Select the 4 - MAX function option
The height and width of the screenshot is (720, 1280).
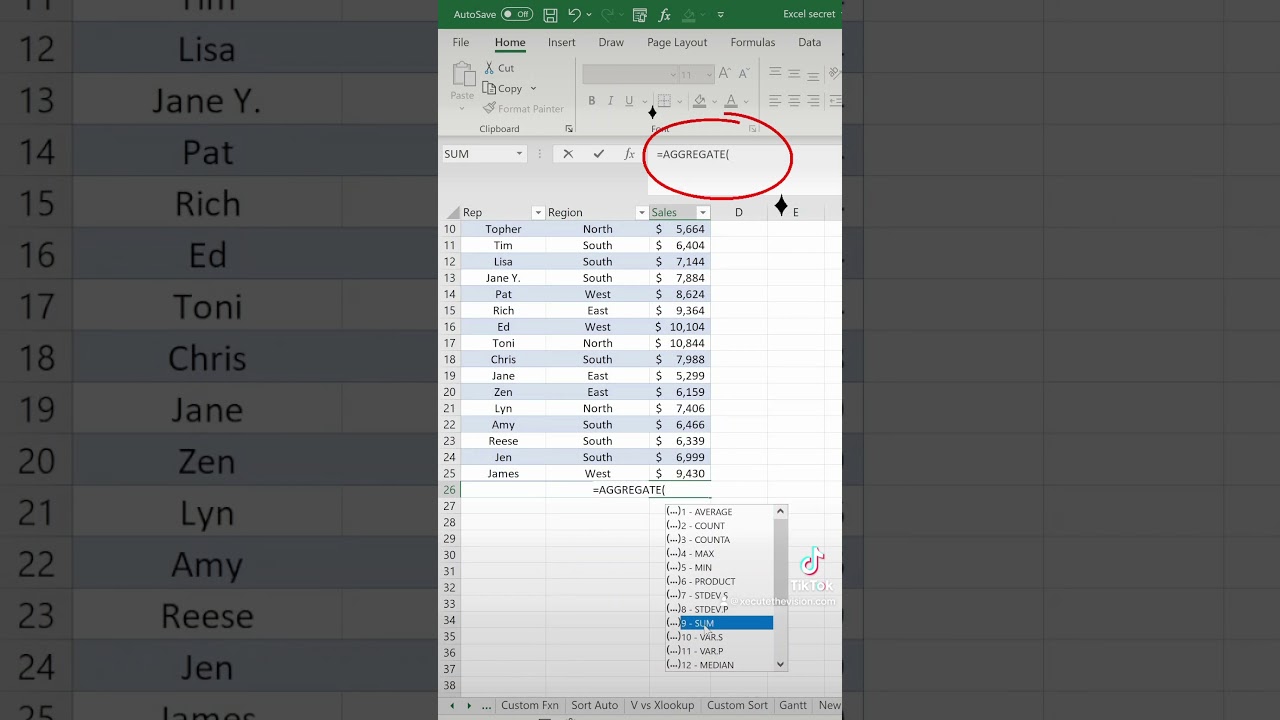point(719,554)
